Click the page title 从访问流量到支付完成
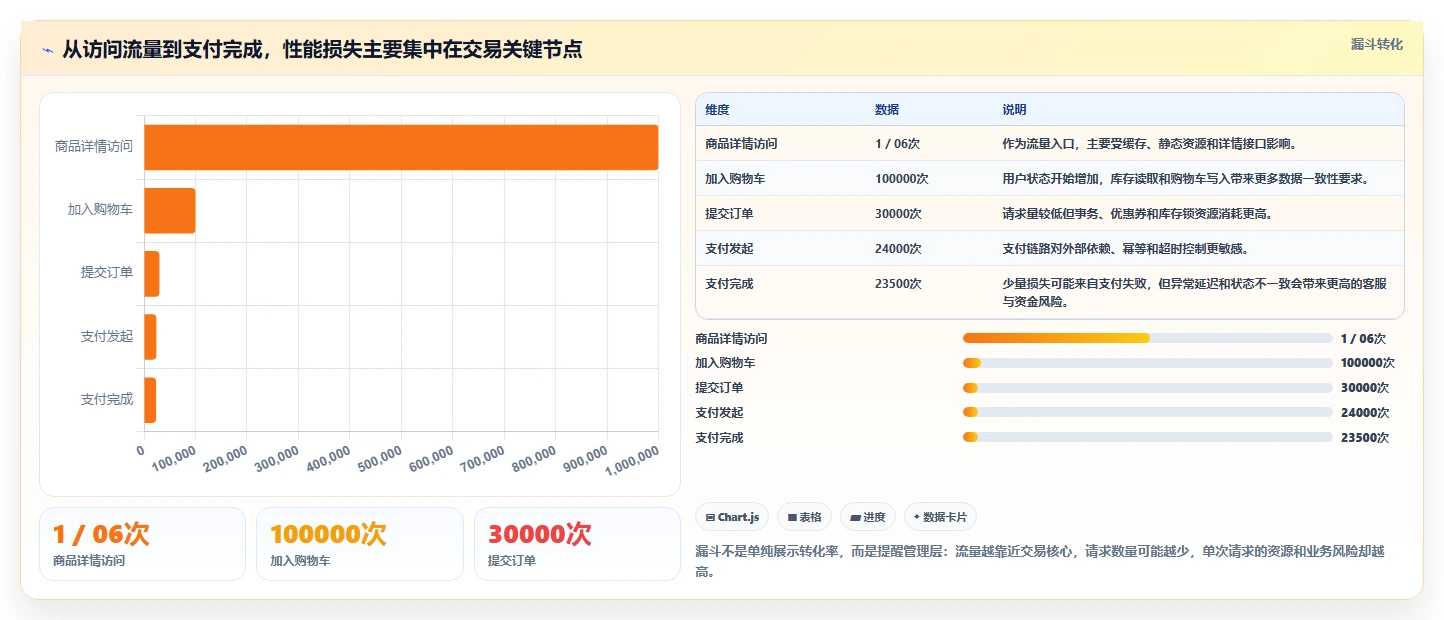Screen dimensions: 1444x620 (322, 49)
